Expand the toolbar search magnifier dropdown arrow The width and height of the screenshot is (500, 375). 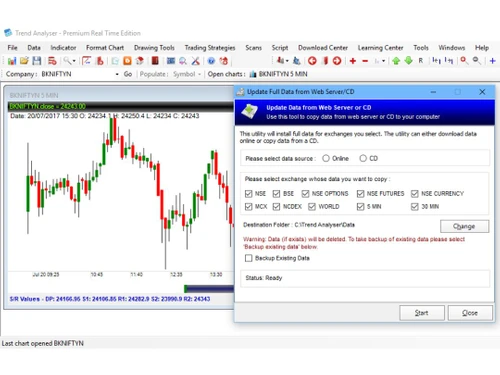(74, 61)
